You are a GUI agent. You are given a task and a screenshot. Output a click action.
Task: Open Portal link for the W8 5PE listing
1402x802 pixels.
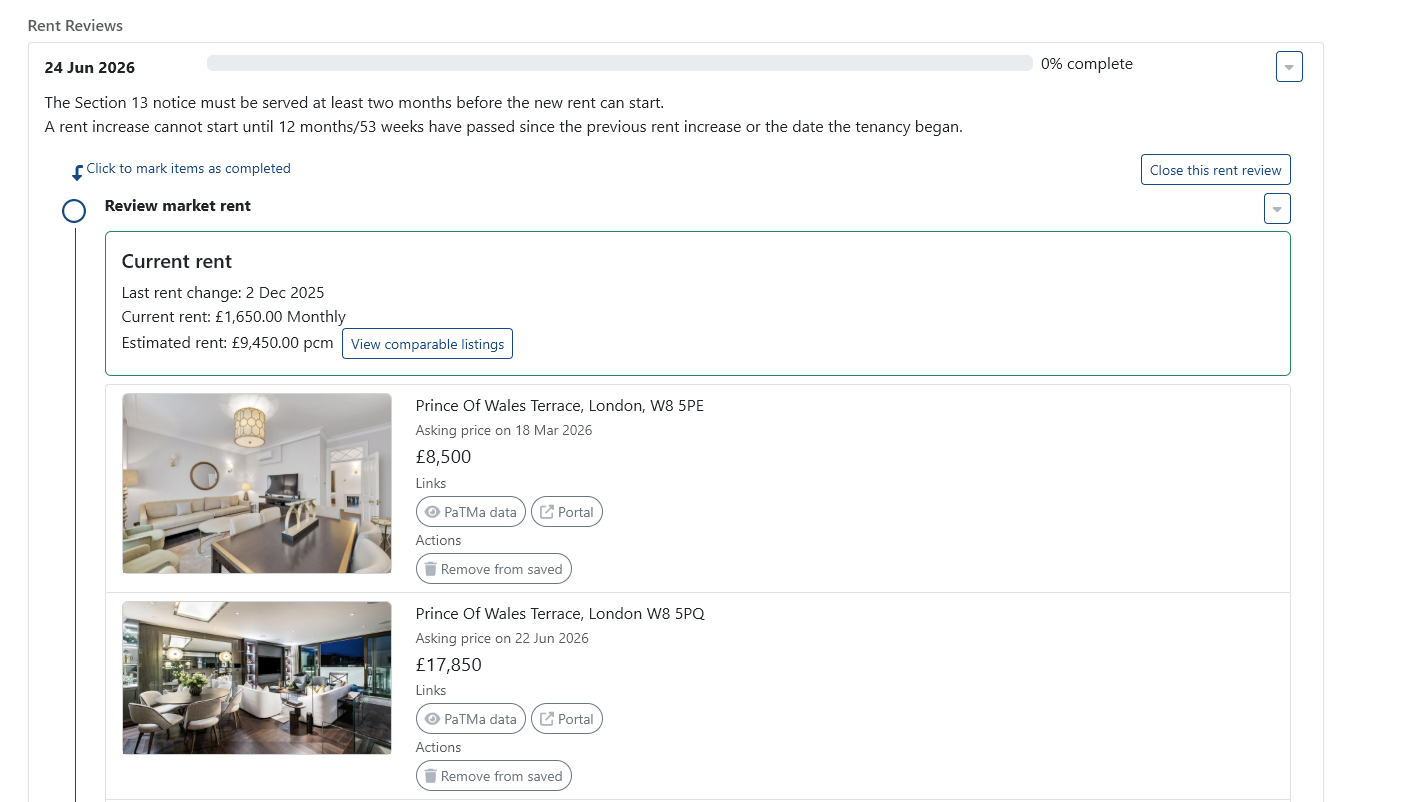567,512
